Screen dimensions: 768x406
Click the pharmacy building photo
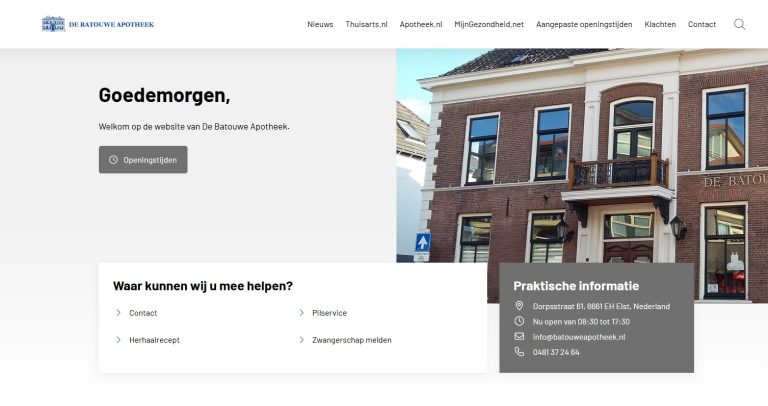600,150
